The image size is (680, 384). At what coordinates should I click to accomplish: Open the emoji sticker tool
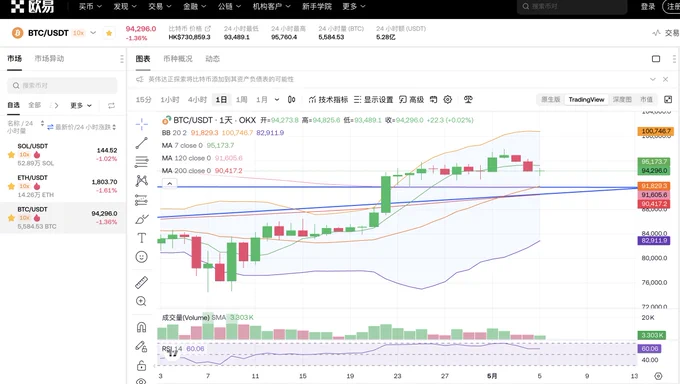pos(141,257)
